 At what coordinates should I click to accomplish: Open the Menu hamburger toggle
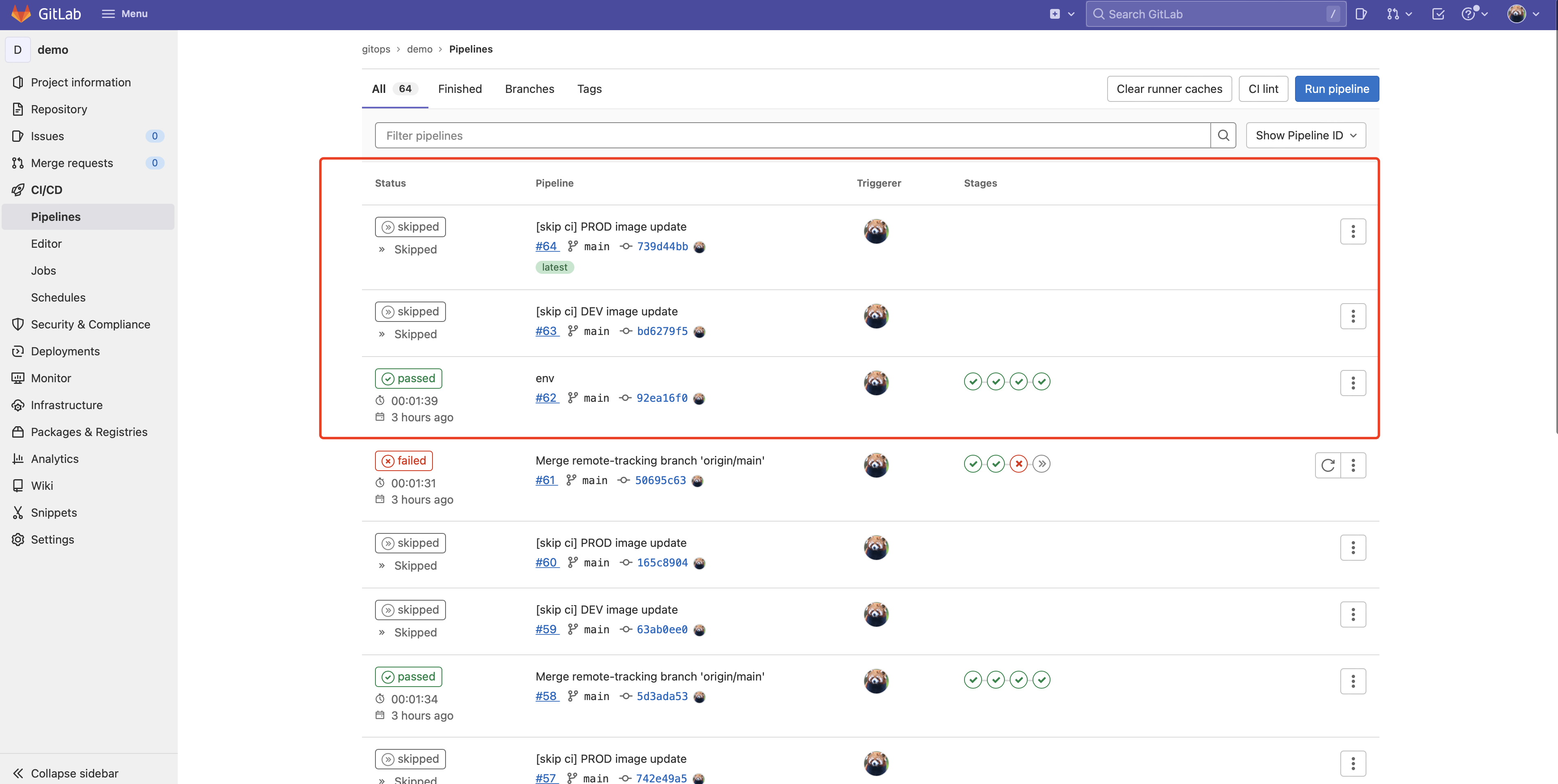pyautogui.click(x=125, y=13)
